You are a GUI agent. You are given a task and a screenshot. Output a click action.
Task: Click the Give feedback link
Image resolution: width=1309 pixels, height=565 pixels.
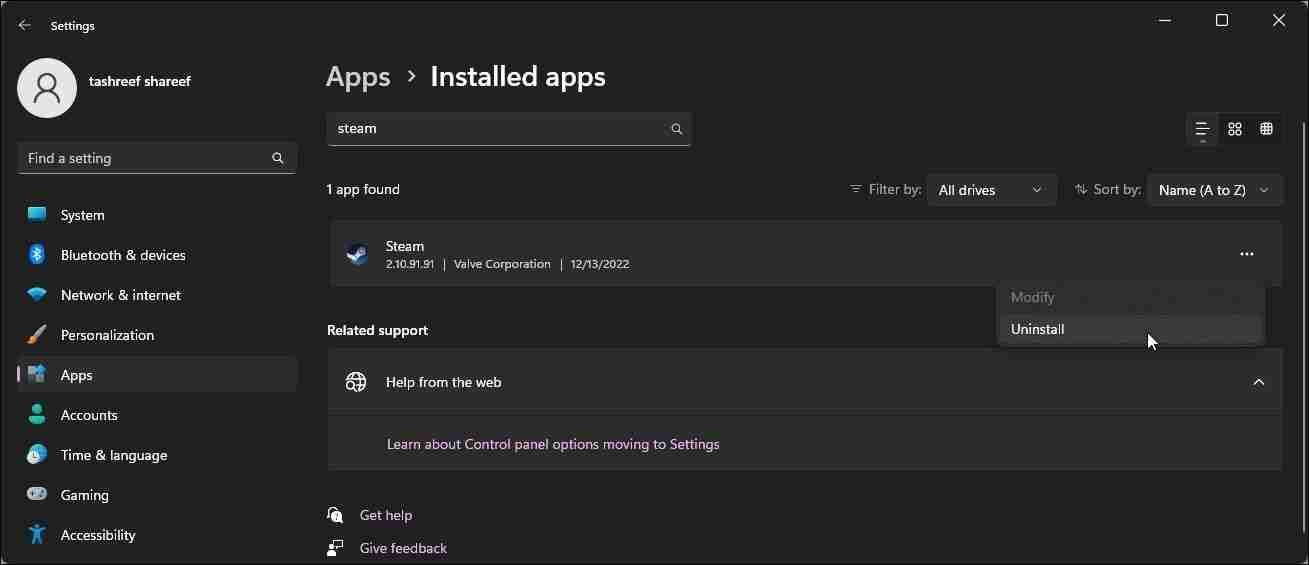[x=403, y=548]
